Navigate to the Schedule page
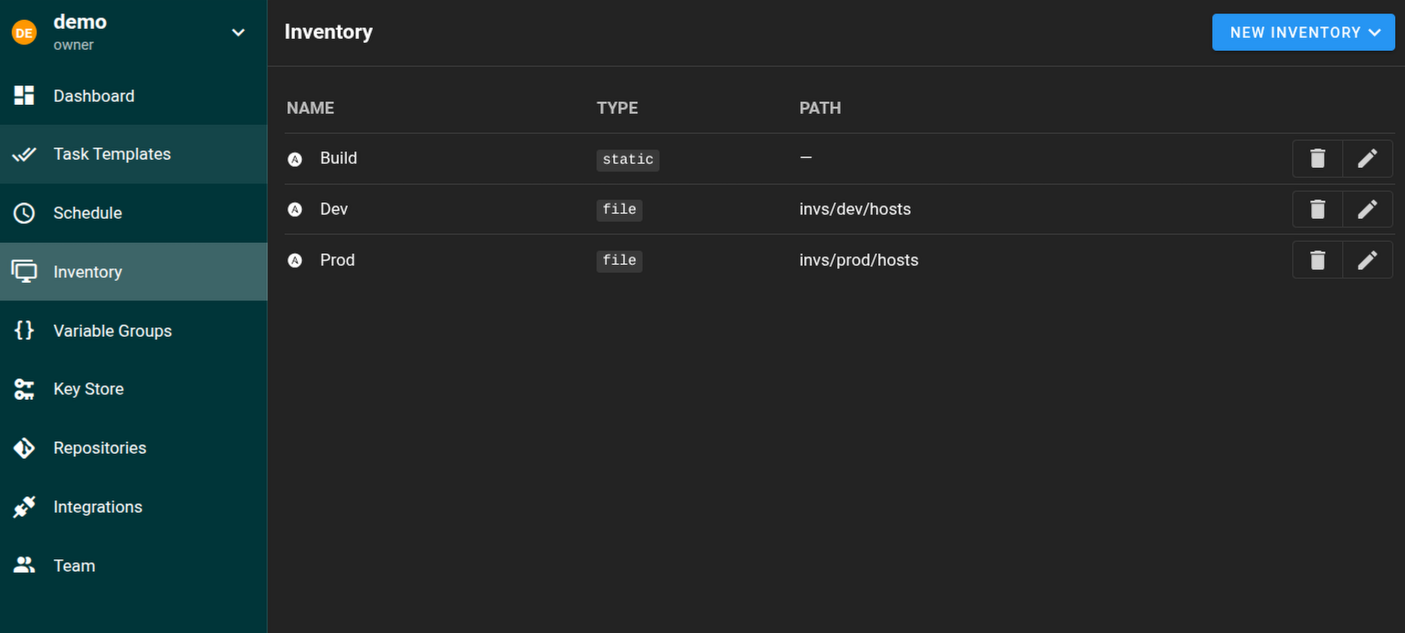Image resolution: width=1405 pixels, height=633 pixels. [88, 213]
